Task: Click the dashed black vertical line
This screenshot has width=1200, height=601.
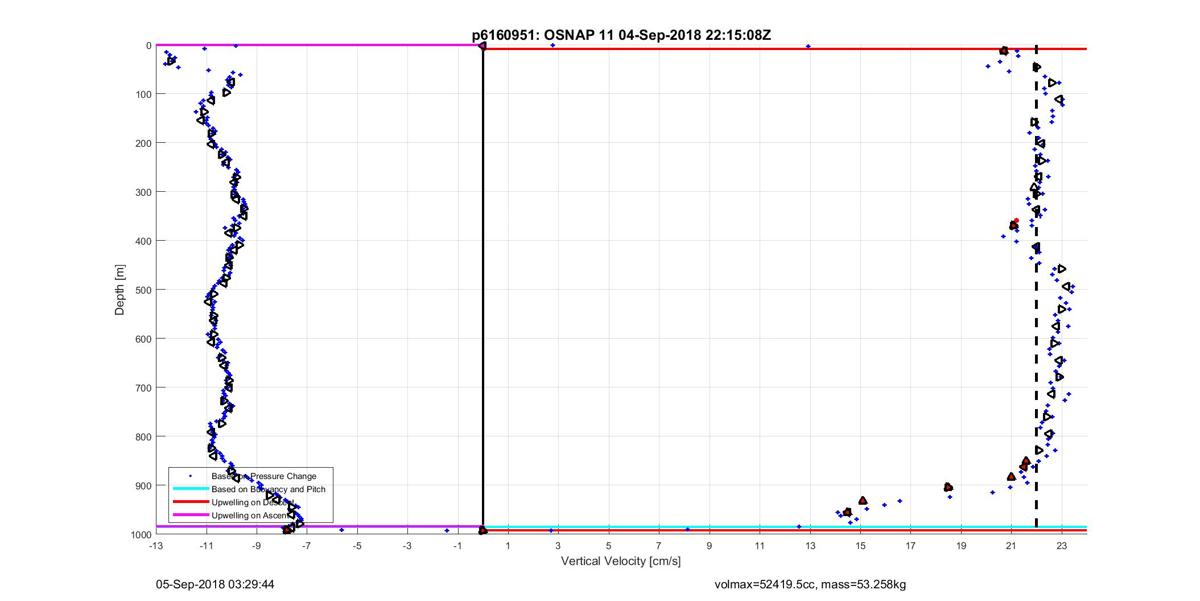Action: [1036, 290]
